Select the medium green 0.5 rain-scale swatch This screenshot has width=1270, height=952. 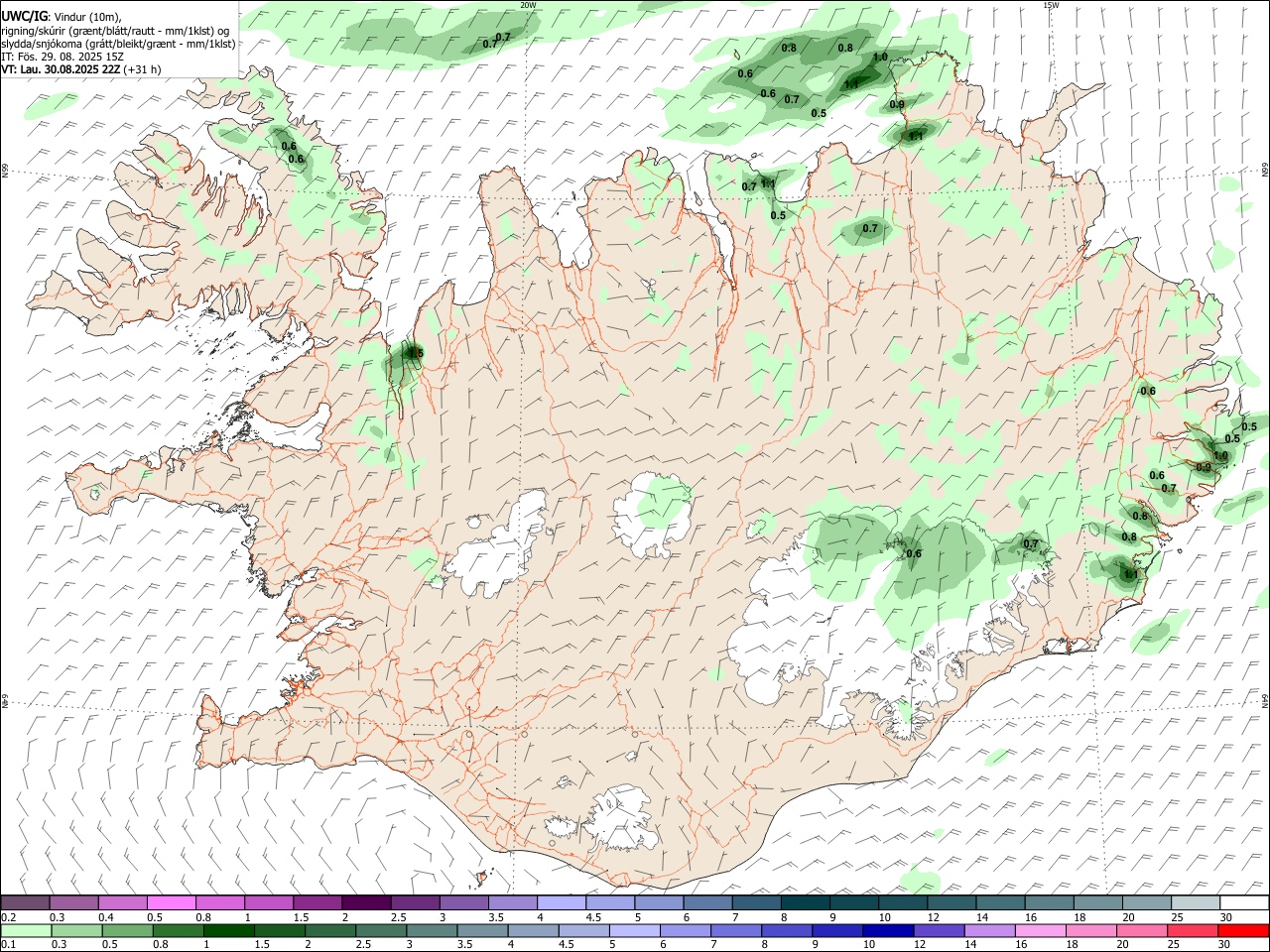coord(127,931)
